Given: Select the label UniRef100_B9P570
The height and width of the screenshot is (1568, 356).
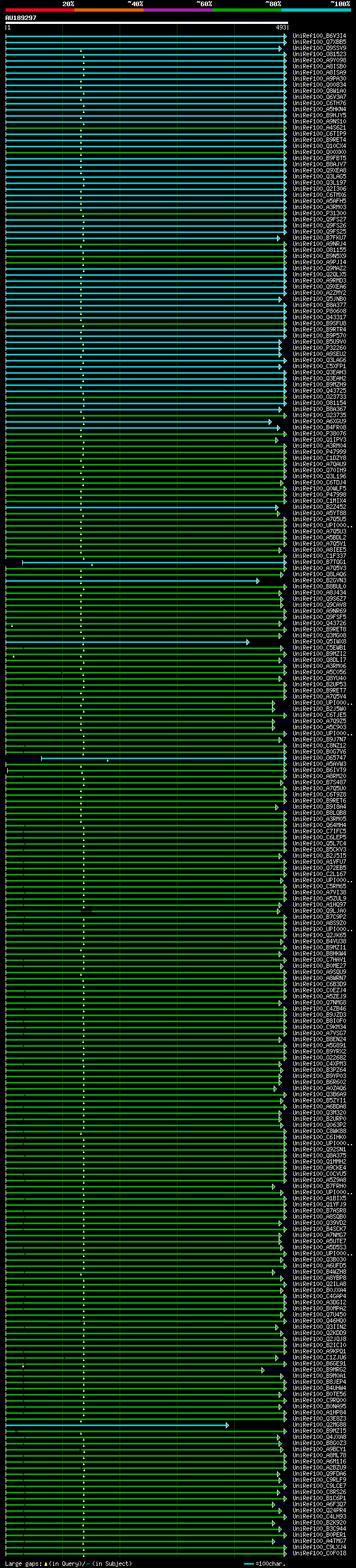Looking at the screenshot, I should [319, 336].
